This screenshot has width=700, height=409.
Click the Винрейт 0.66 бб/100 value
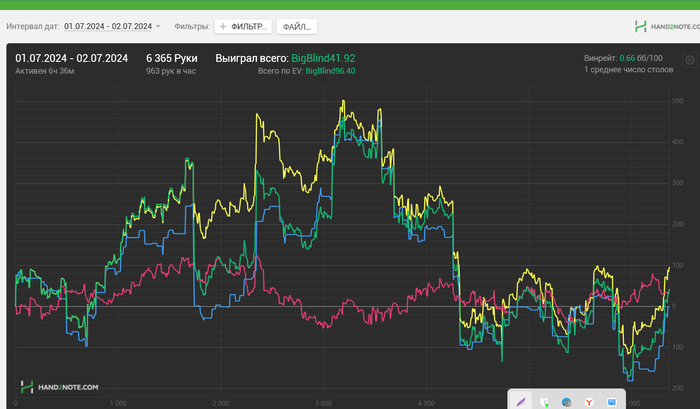(x=623, y=58)
